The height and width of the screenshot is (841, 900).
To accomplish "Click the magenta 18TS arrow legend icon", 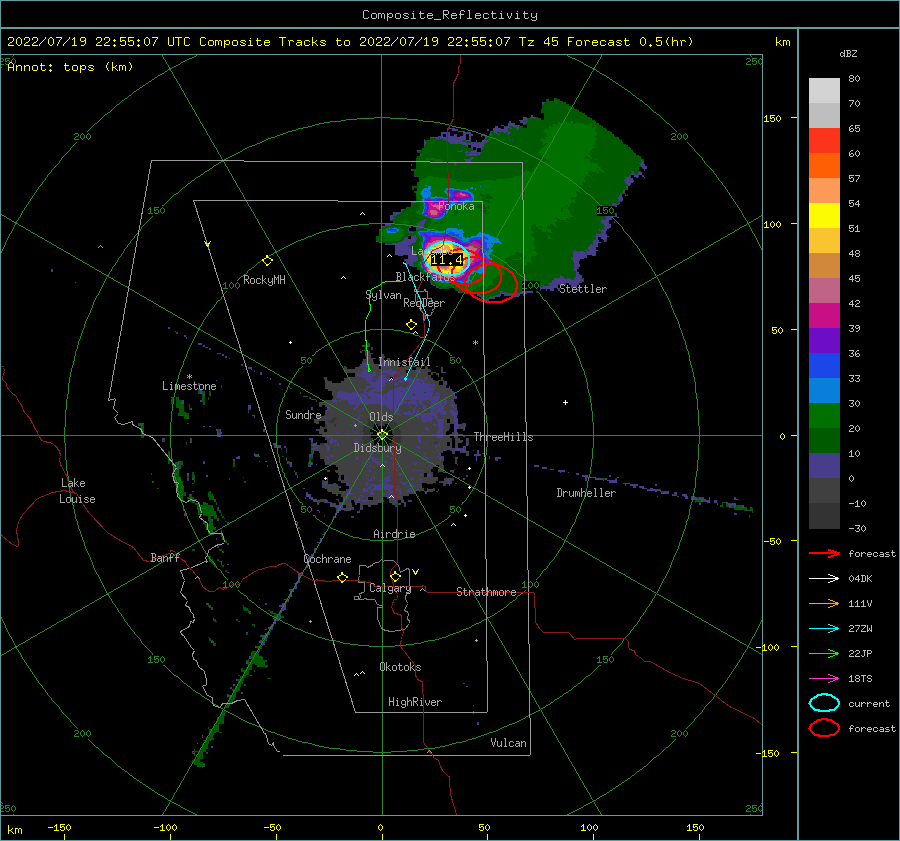I will pos(824,679).
